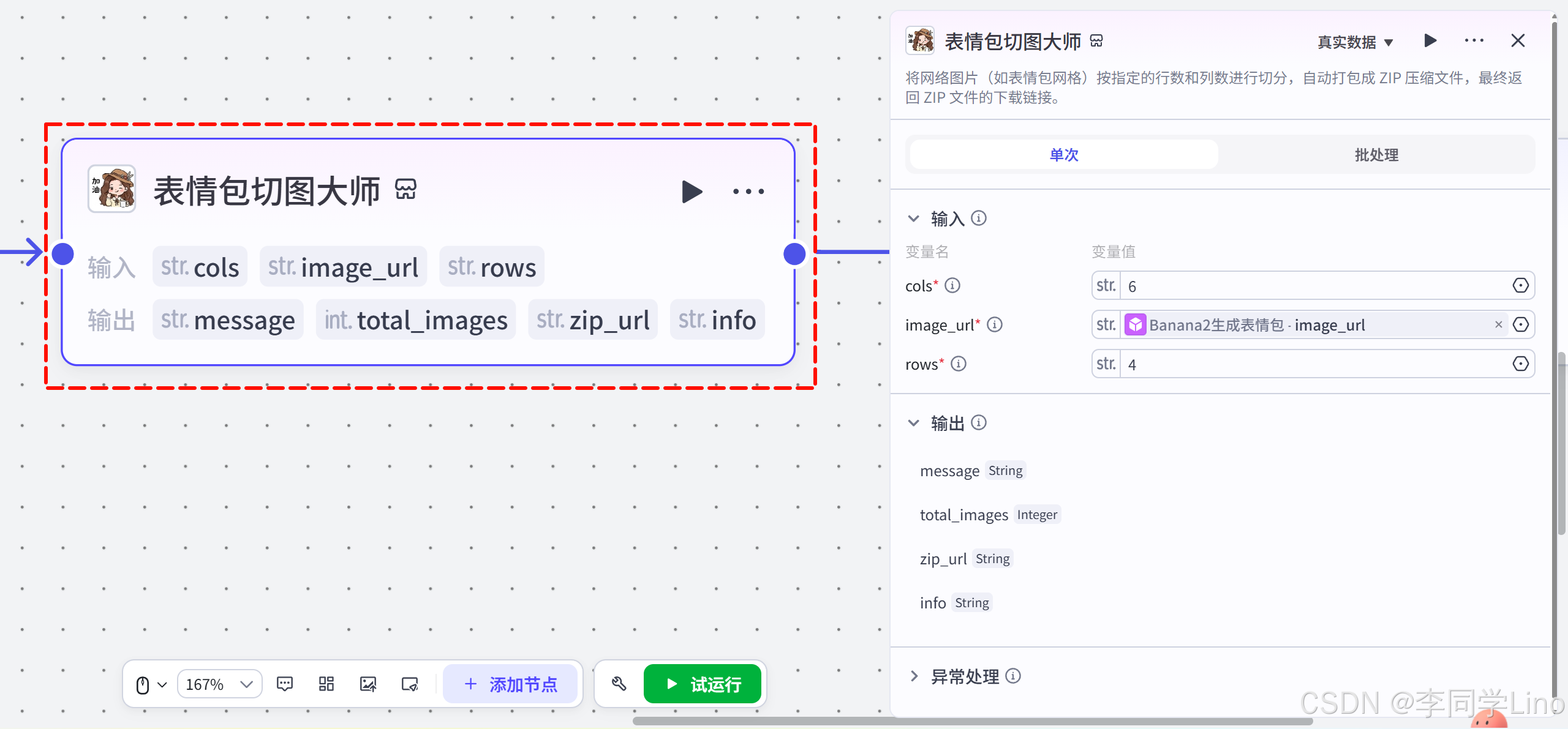Select the 单次 tab

point(1064,155)
